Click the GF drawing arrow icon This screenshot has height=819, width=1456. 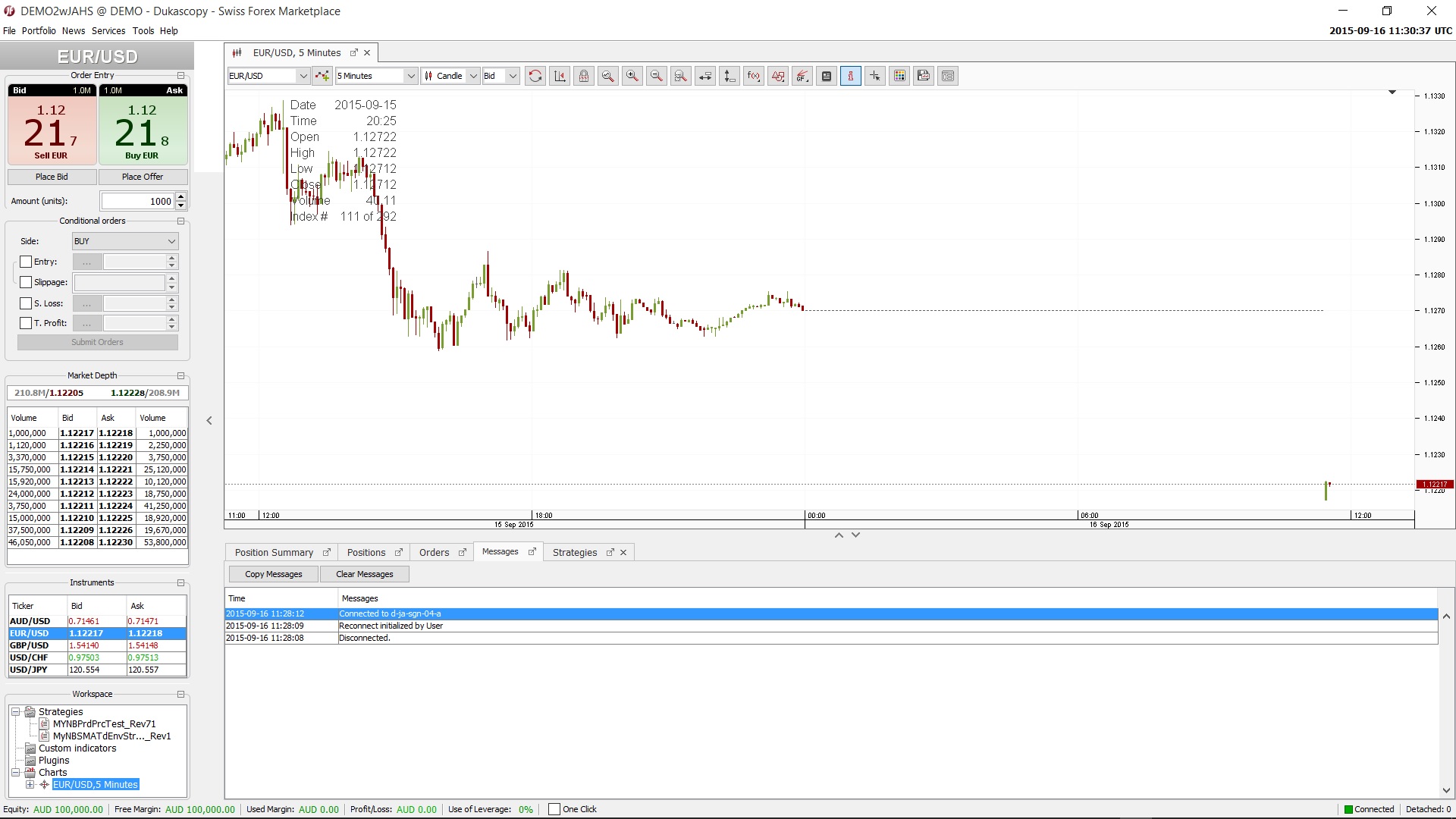pos(802,76)
